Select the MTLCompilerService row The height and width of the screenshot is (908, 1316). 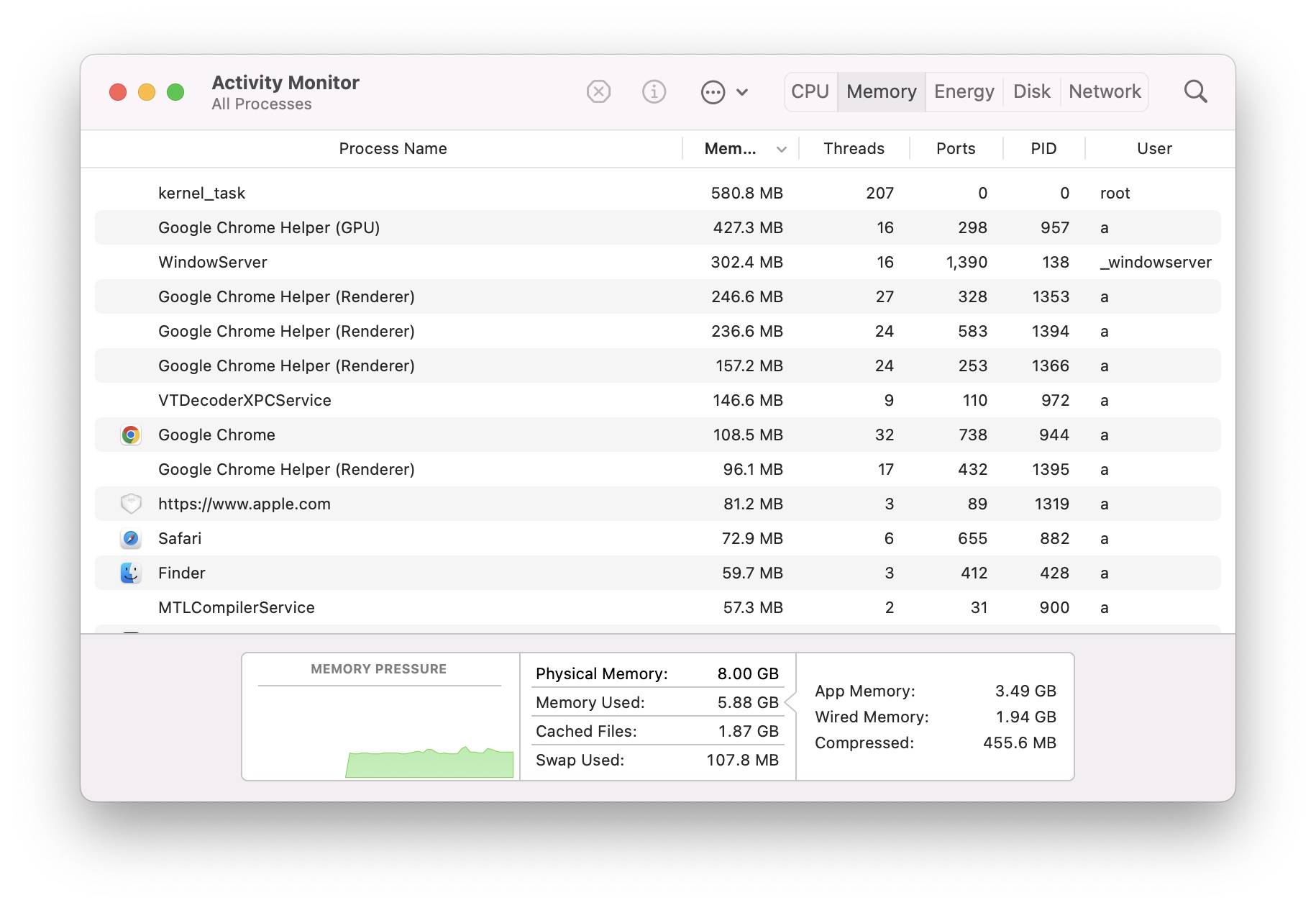tap(657, 607)
